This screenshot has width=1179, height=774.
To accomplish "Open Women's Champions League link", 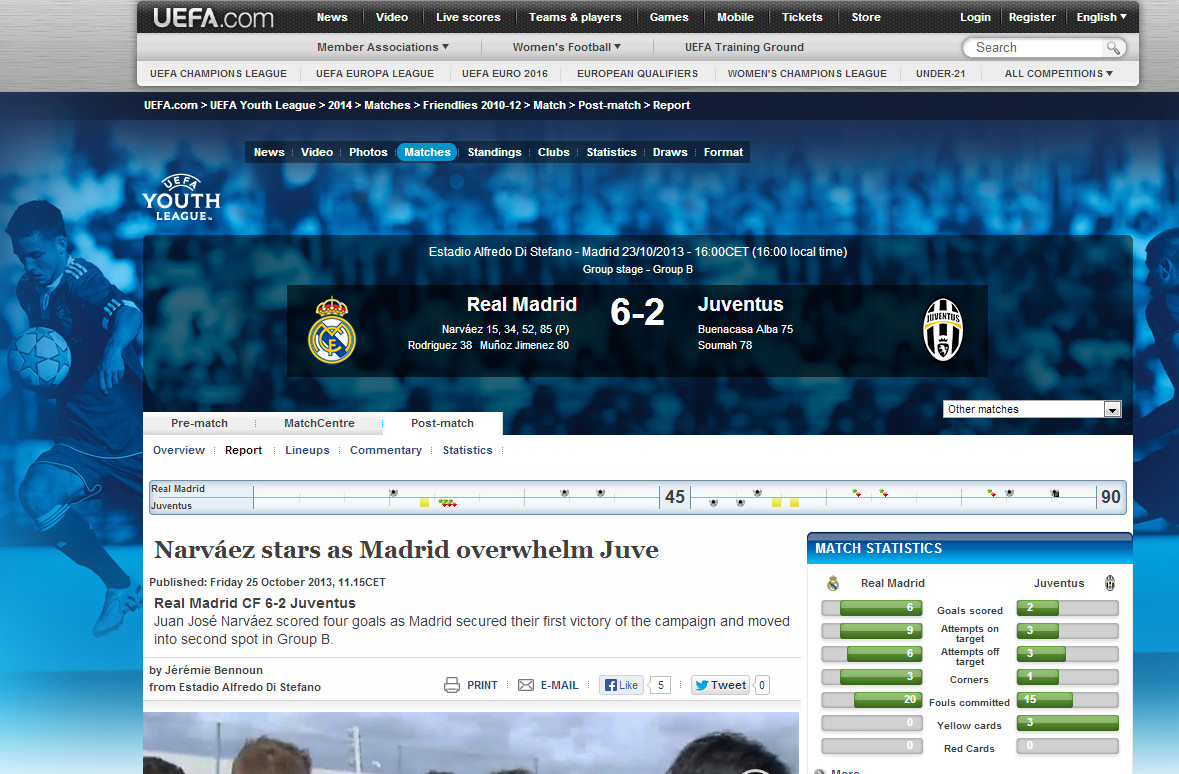I will [807, 74].
